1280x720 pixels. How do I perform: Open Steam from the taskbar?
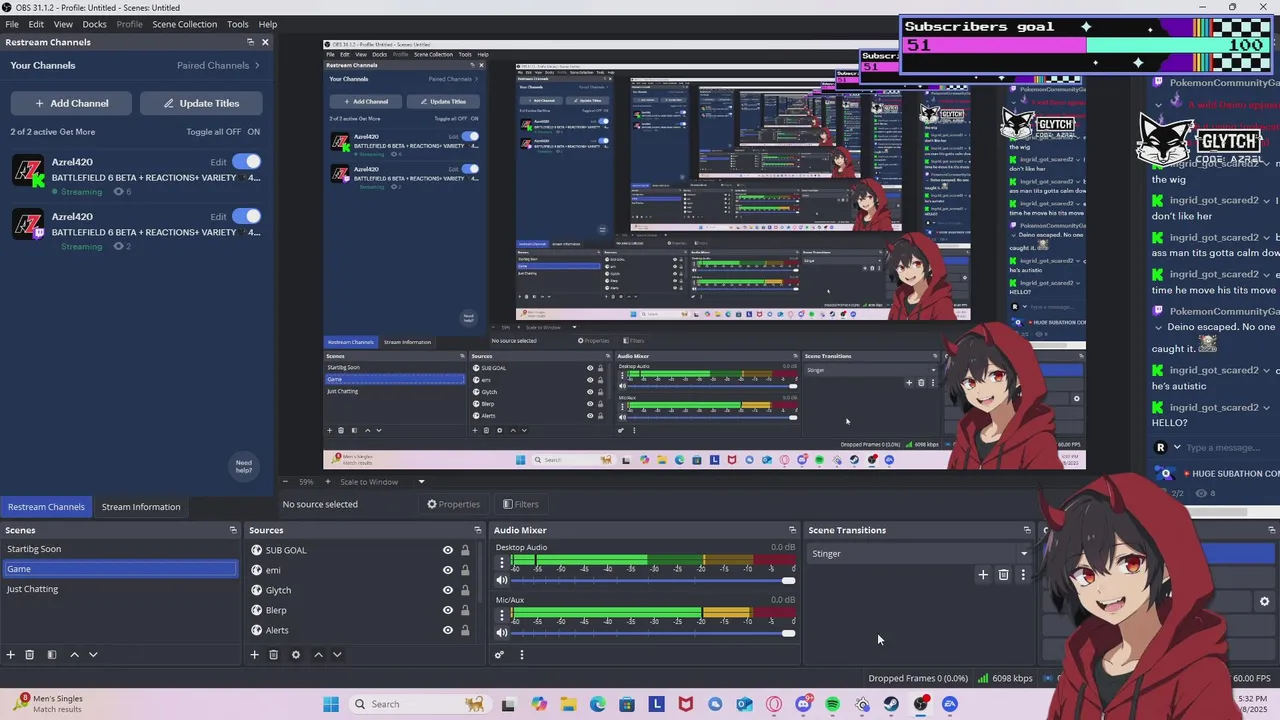891,704
